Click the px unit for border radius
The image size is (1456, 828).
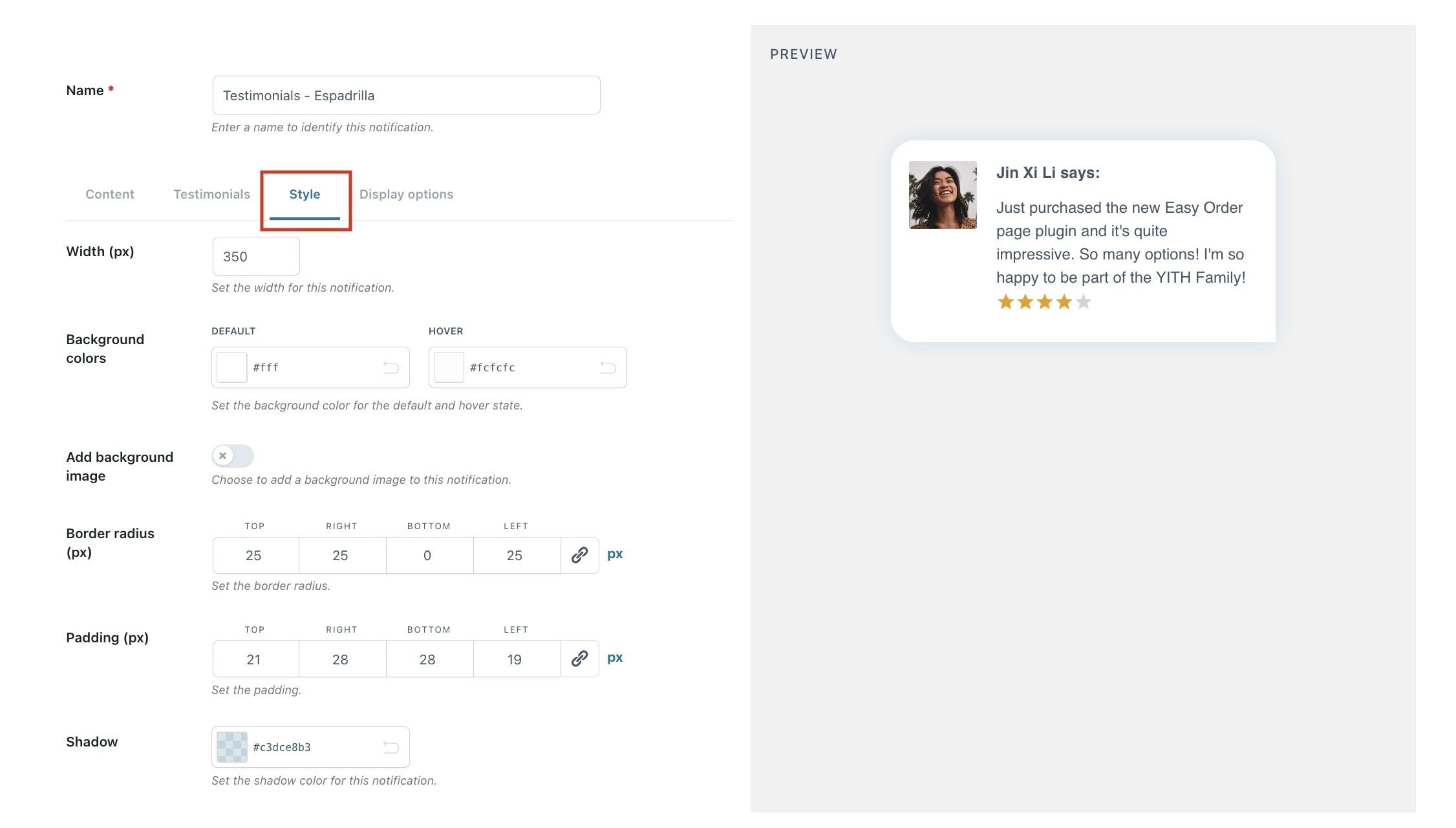615,554
